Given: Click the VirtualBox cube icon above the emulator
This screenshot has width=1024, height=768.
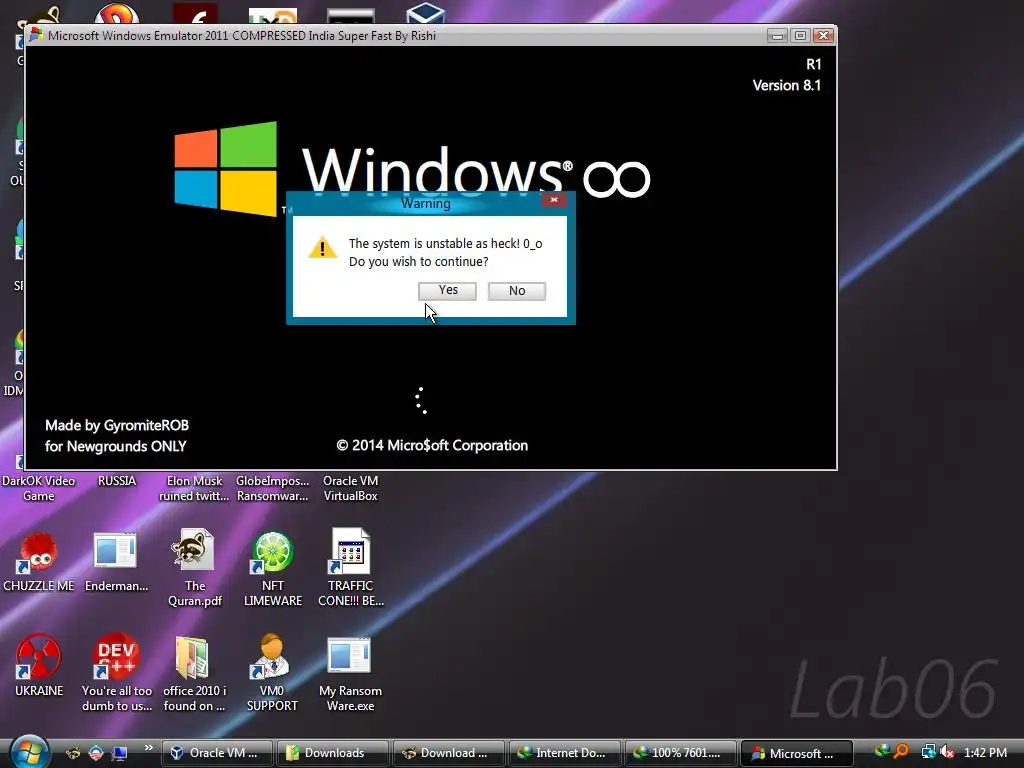Looking at the screenshot, I should coord(425,12).
